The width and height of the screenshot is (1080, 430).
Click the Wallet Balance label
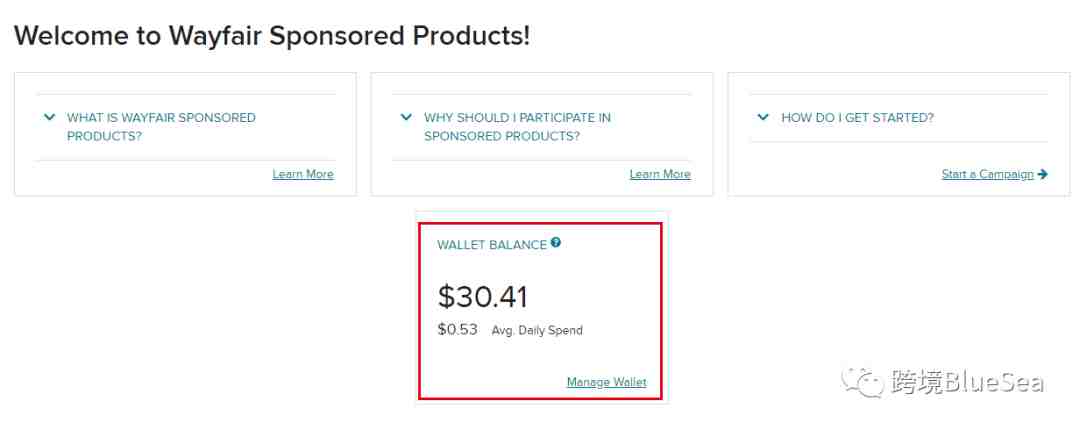click(492, 245)
